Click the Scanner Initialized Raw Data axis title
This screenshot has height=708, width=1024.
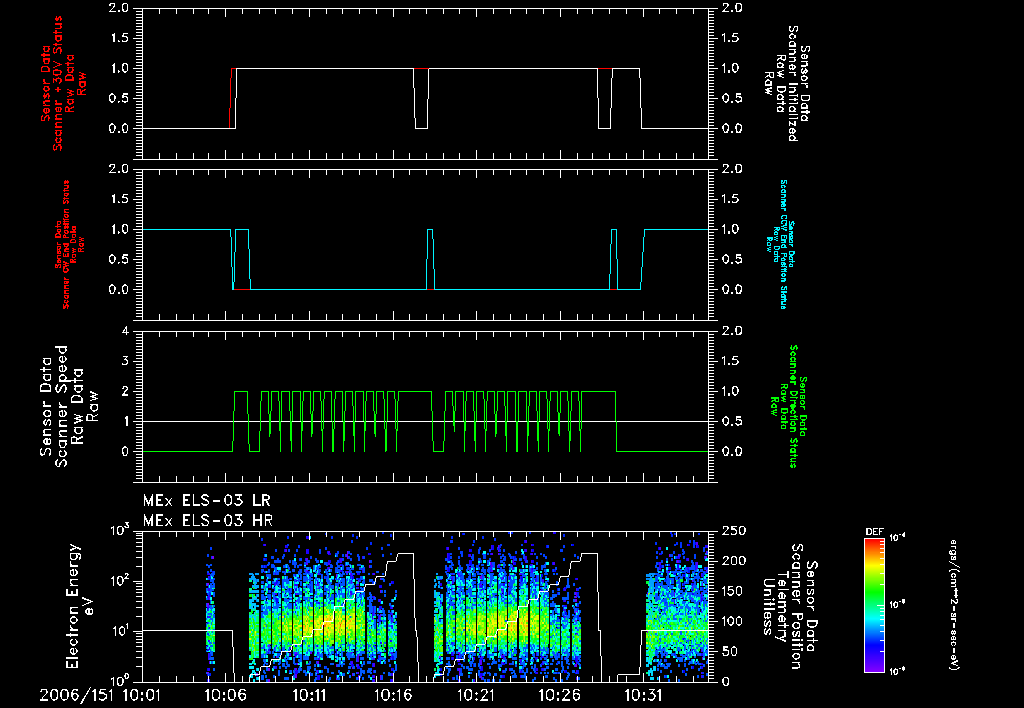[x=786, y=84]
